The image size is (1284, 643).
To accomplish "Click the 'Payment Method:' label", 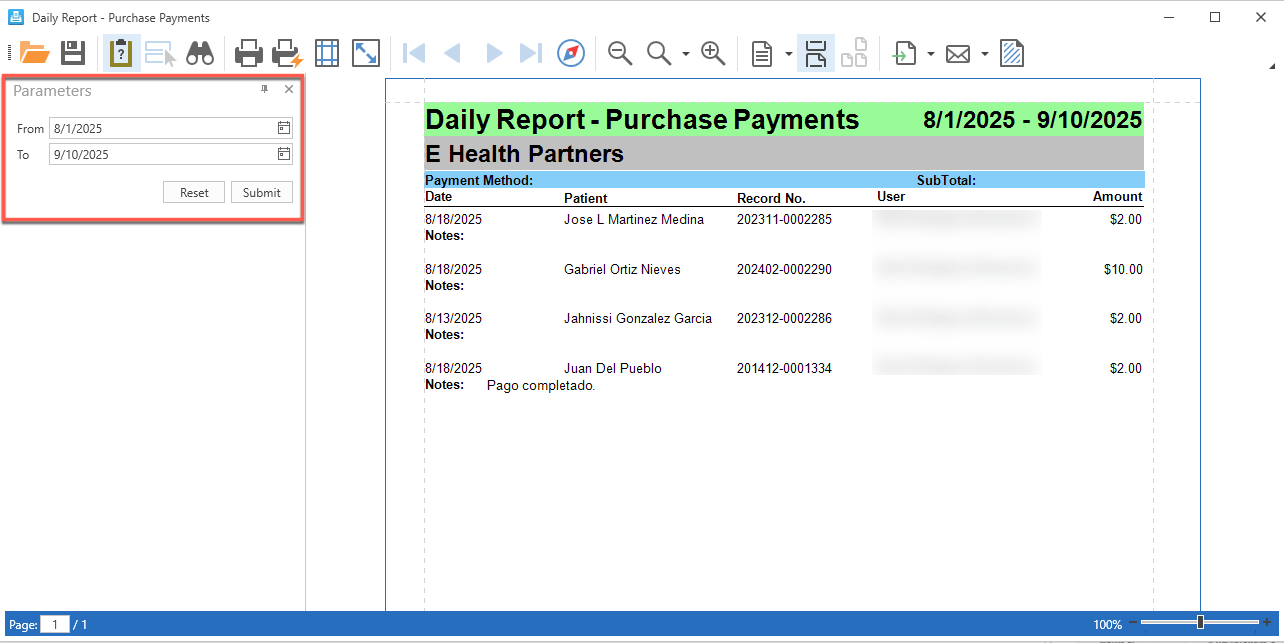I will point(479,181).
